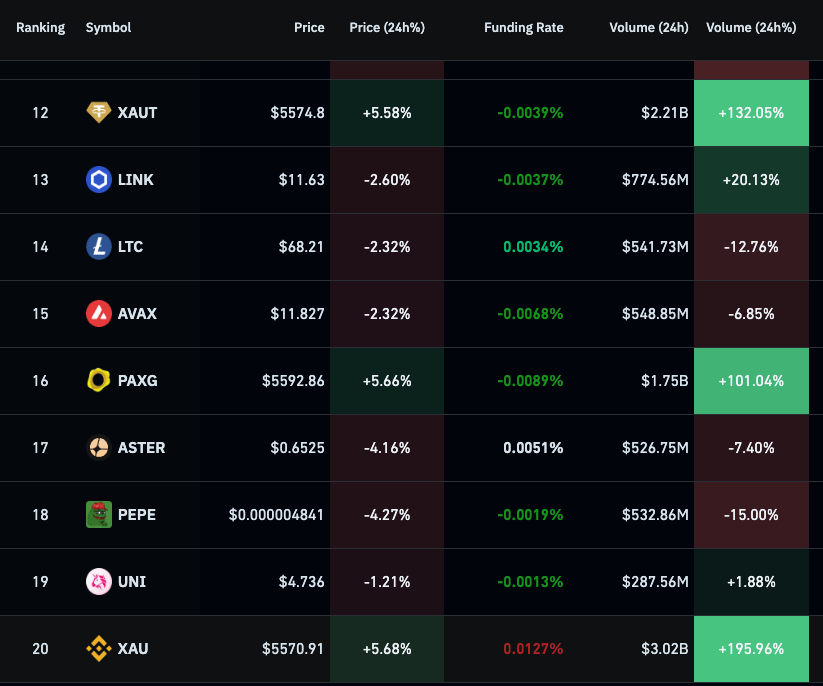The image size is (823, 686).
Task: Click the PAXG yellow coin icon
Action: [x=99, y=381]
